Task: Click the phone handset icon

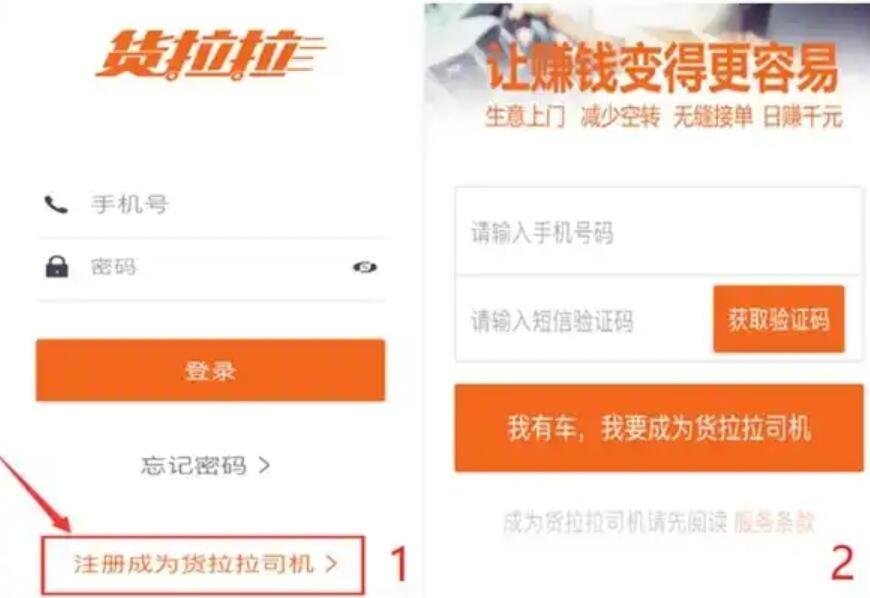Action: [x=56, y=205]
